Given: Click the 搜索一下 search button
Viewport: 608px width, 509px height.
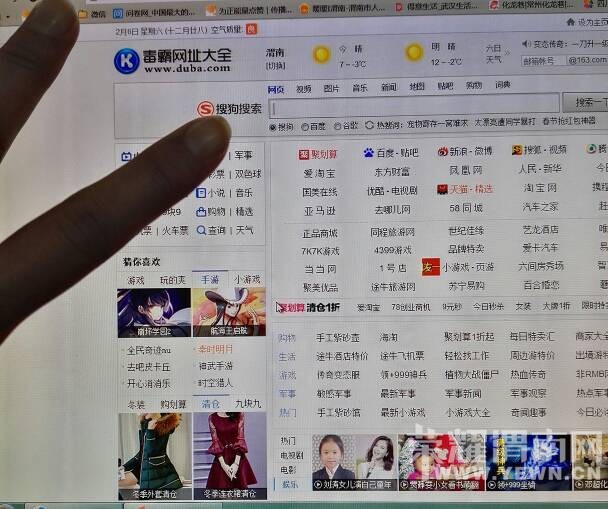Looking at the screenshot, I should pos(586,102).
